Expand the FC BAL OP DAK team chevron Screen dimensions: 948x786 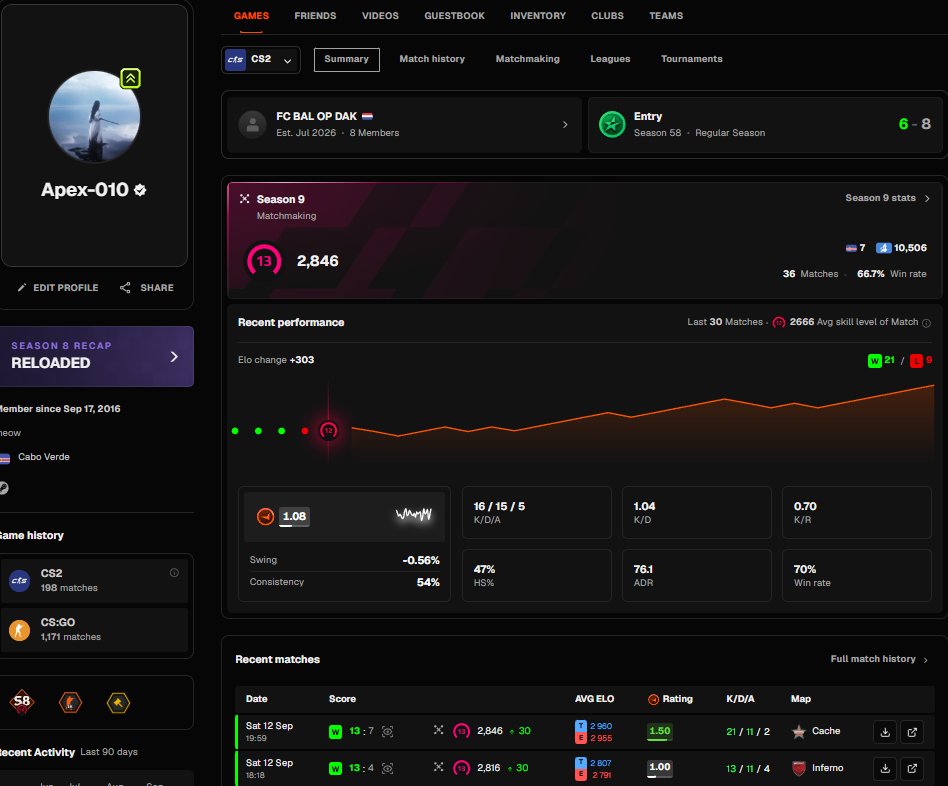[x=565, y=125]
